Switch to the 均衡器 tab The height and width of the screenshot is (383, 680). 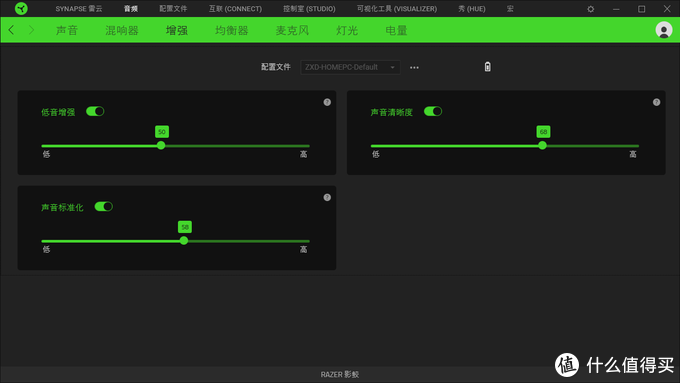232,30
